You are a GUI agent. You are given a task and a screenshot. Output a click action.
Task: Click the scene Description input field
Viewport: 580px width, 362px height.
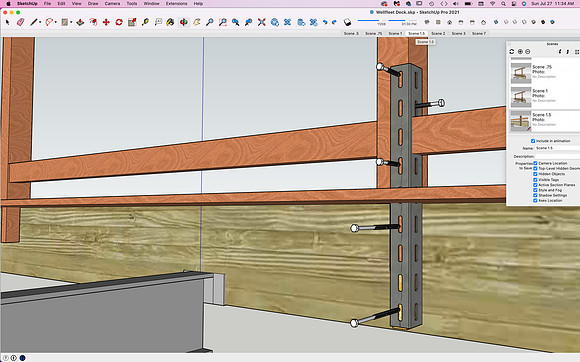pyautogui.click(x=557, y=156)
